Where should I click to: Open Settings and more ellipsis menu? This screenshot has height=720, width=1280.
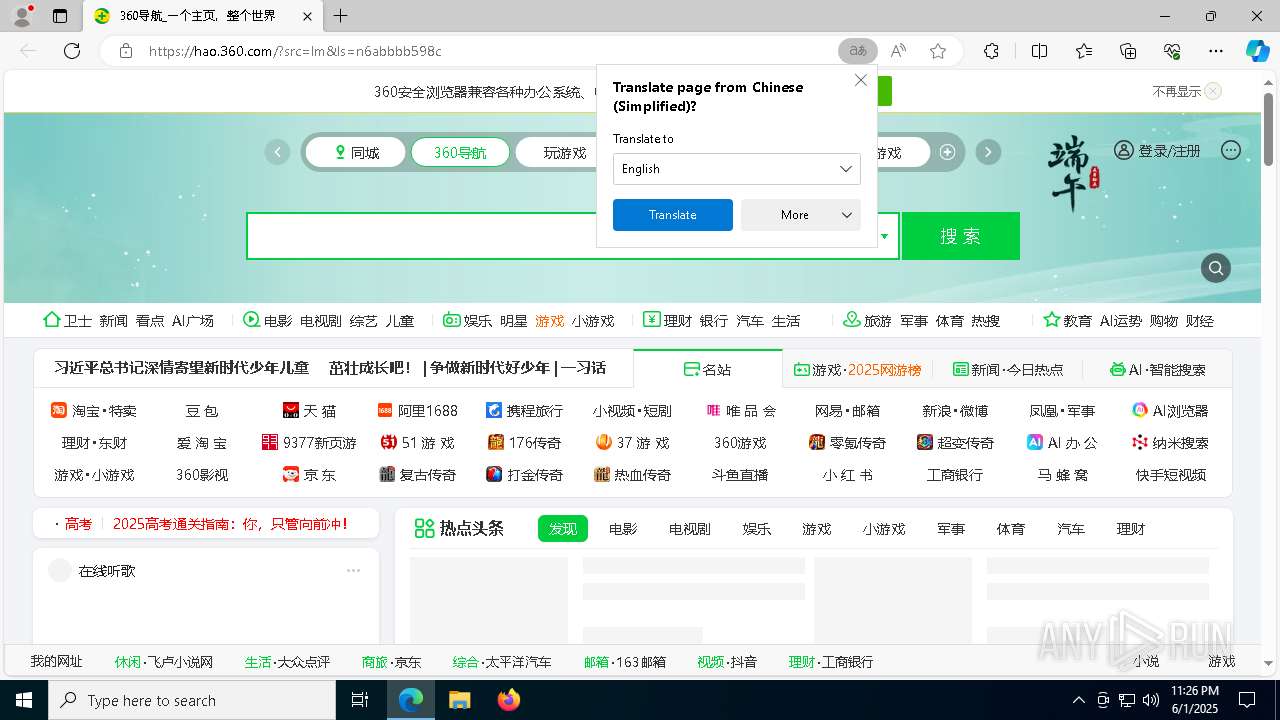point(1216,51)
